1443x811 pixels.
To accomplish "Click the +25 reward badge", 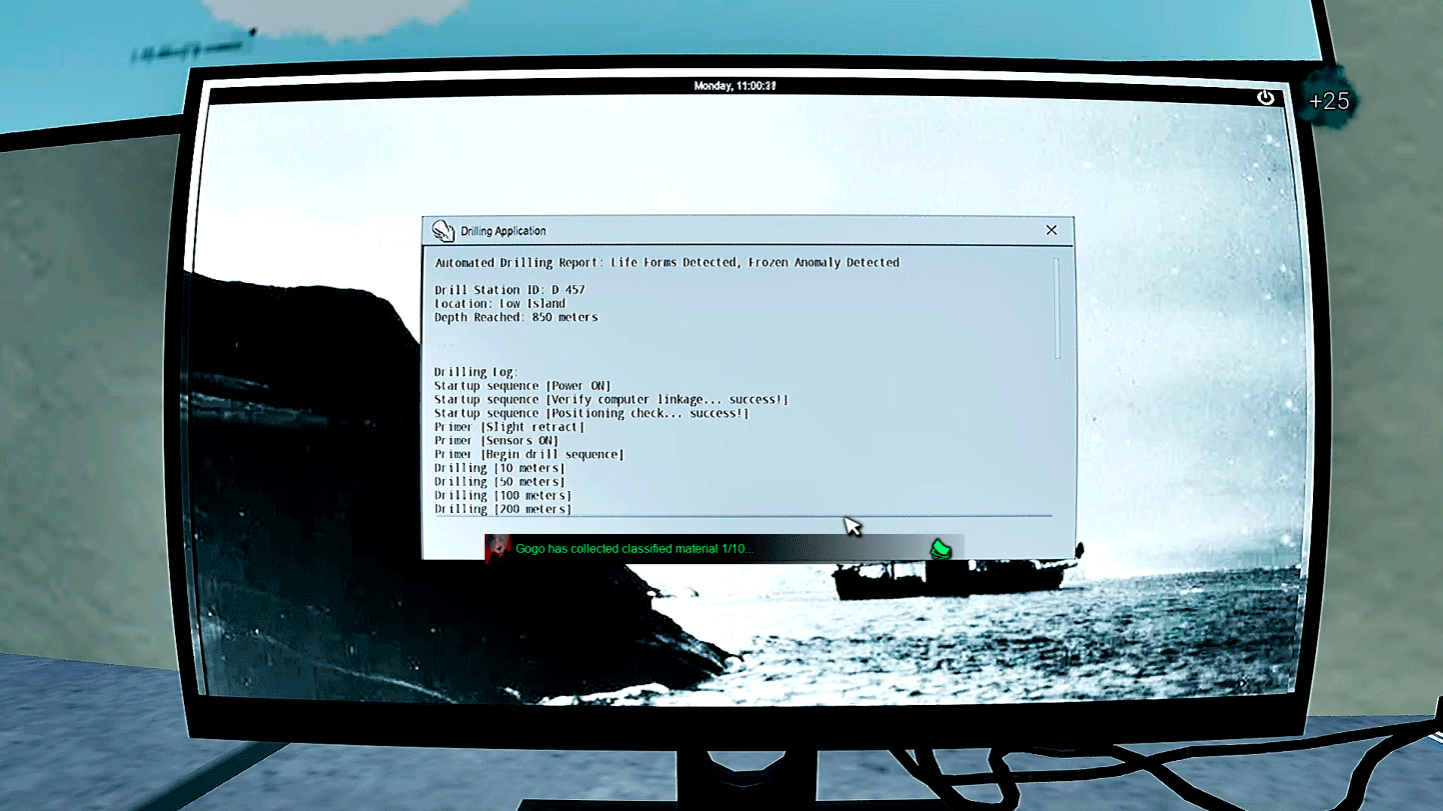I will click(1329, 101).
